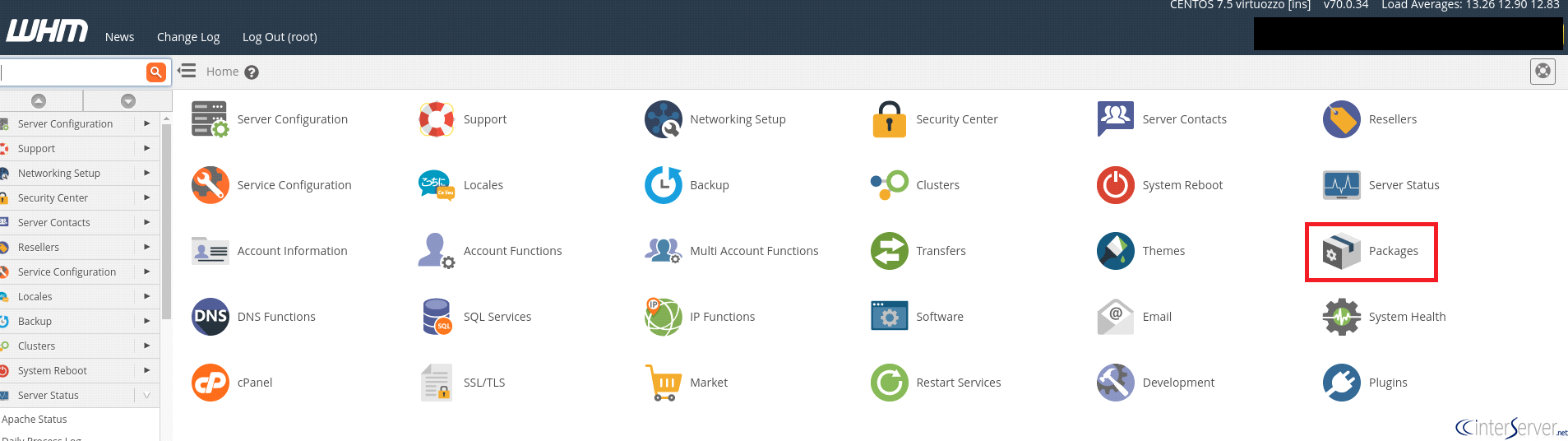This screenshot has height=441, width=1568.
Task: Click Home breadcrumb link
Action: pos(222,72)
